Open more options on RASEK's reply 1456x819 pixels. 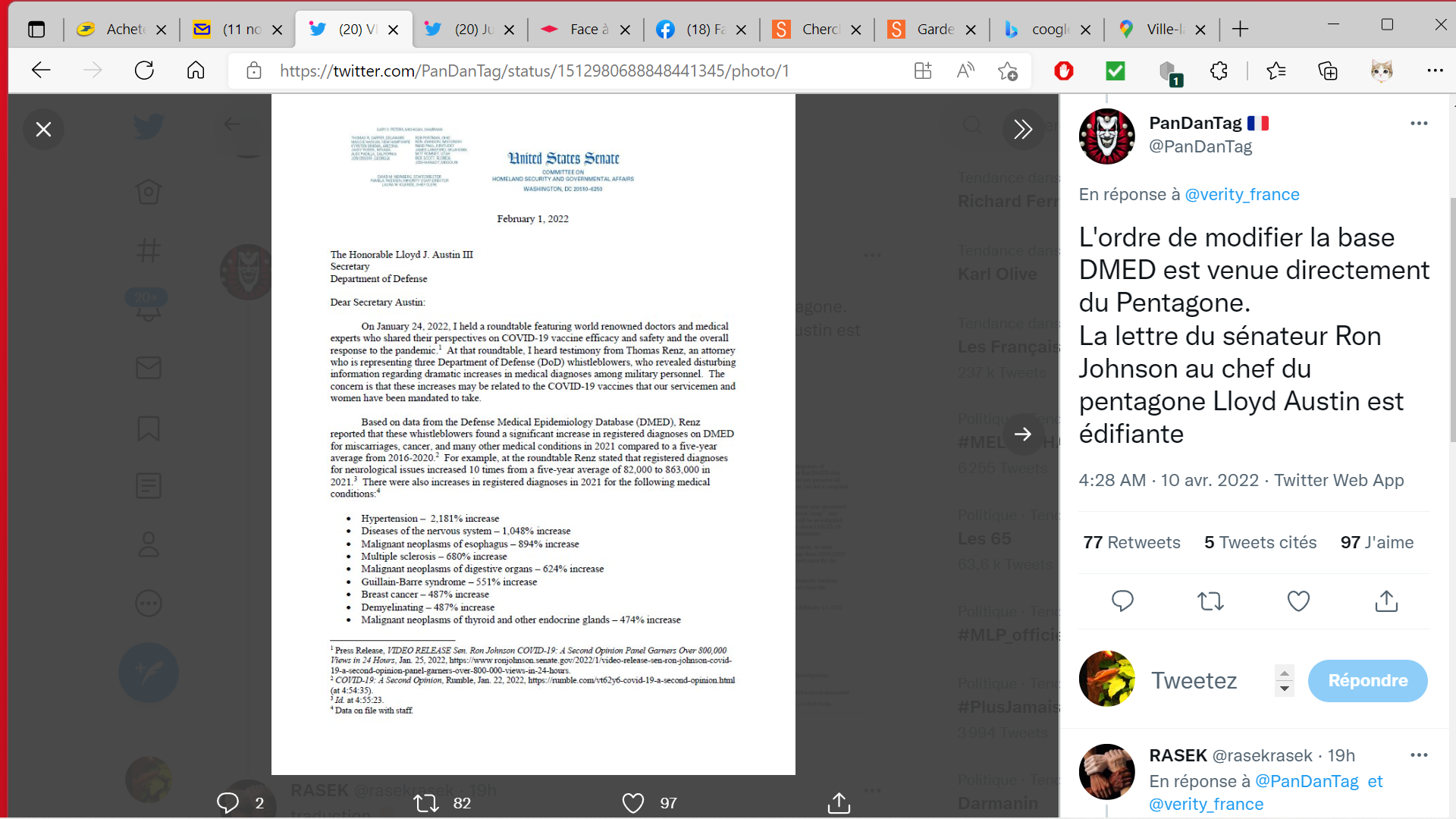(x=1419, y=755)
